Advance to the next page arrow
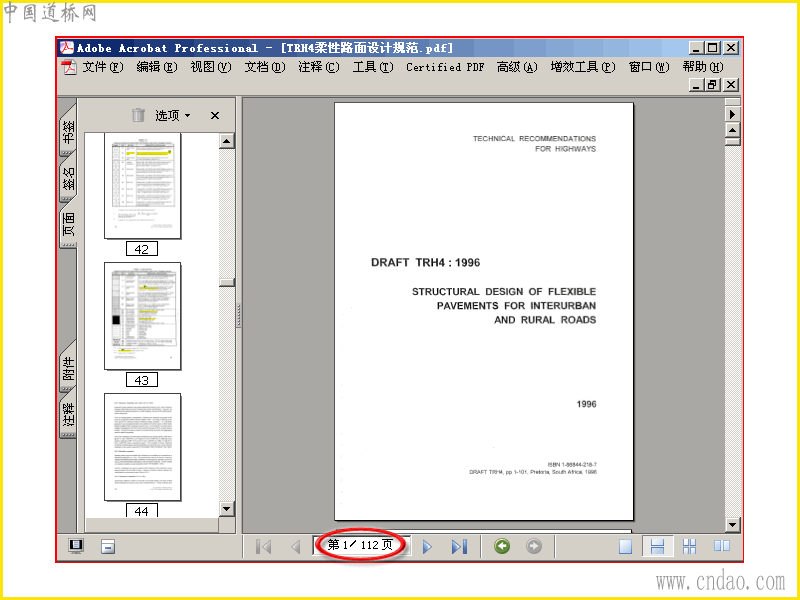Viewport: 800px width, 600px height. tap(428, 546)
